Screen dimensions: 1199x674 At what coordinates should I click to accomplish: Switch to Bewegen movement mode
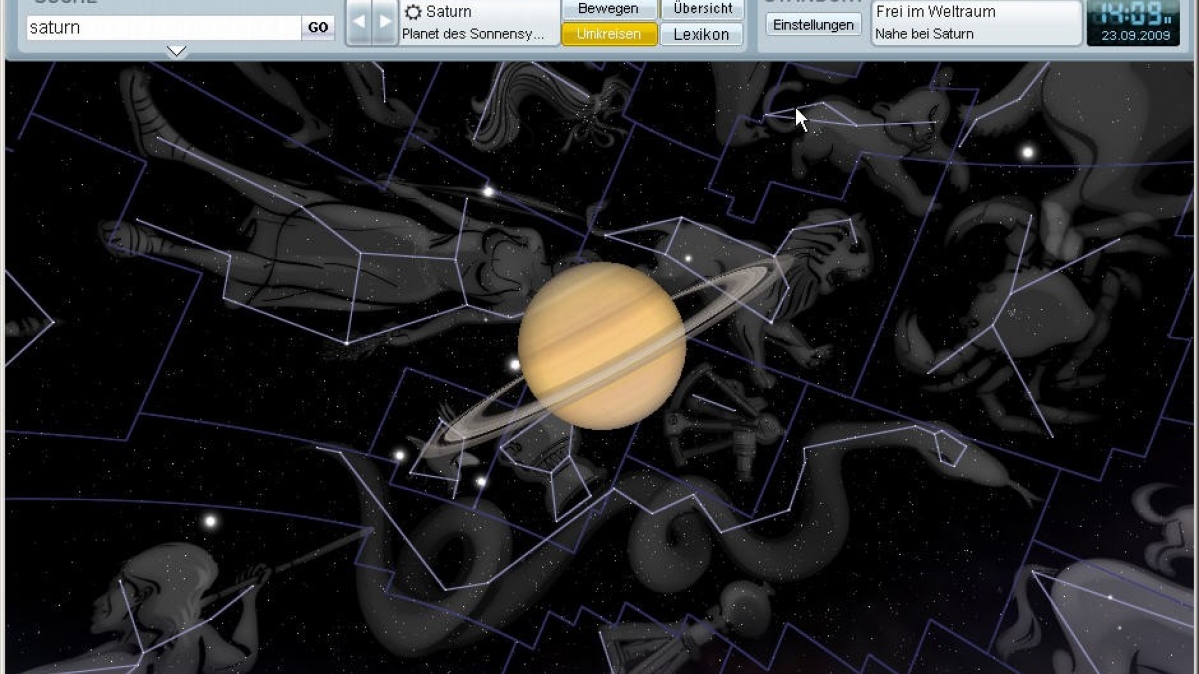click(x=609, y=9)
